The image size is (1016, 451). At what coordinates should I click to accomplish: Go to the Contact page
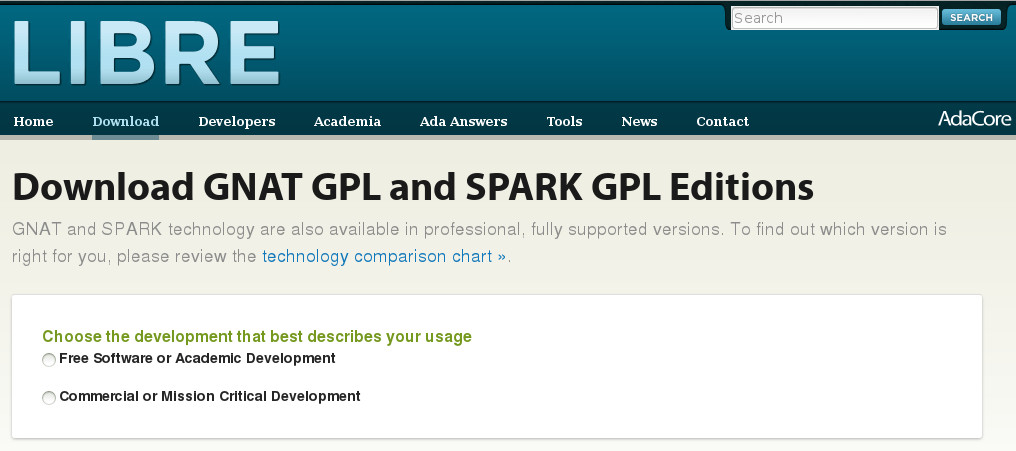[x=722, y=122]
